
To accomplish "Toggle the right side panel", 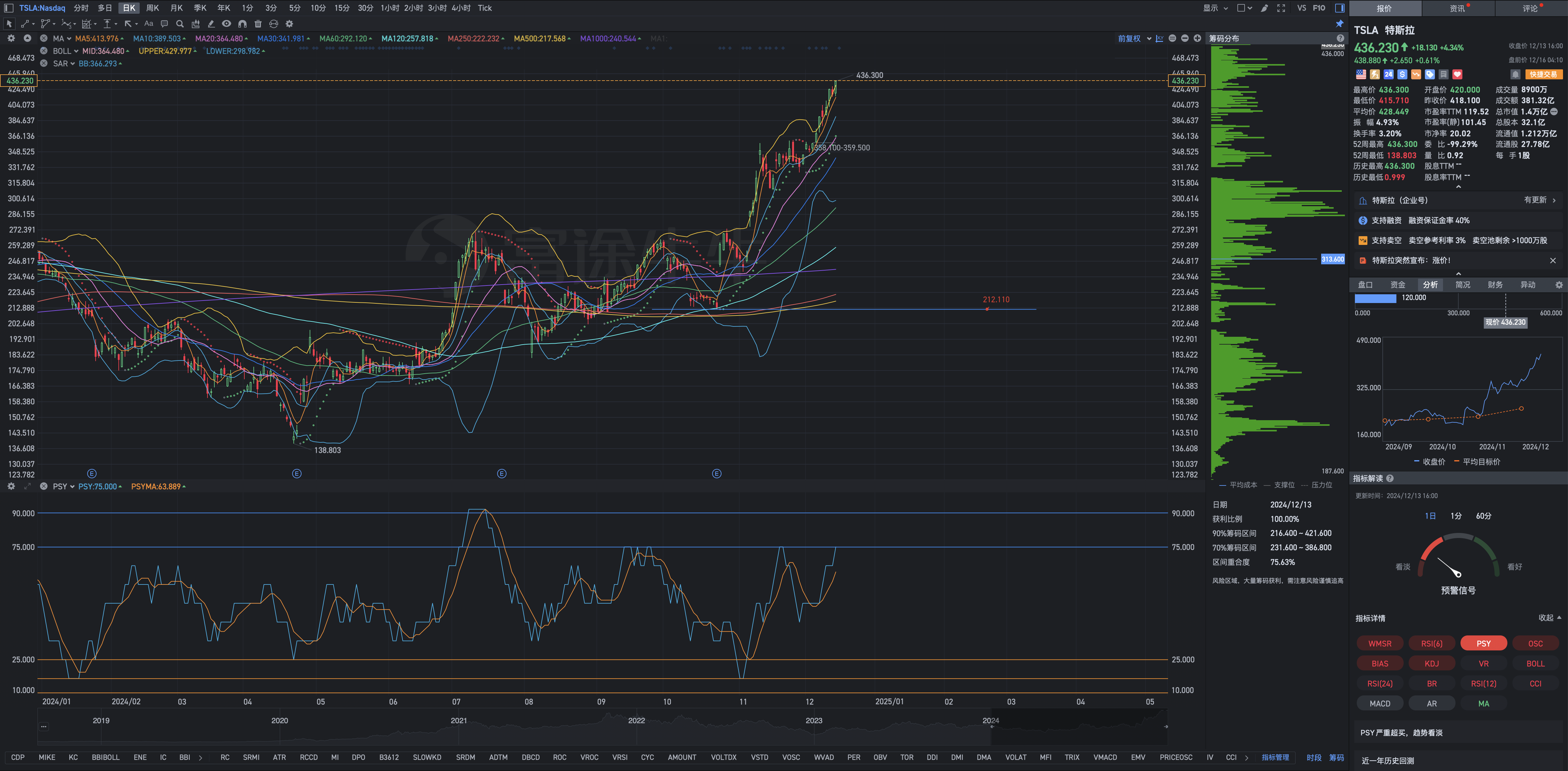I will pyautogui.click(x=1340, y=8).
